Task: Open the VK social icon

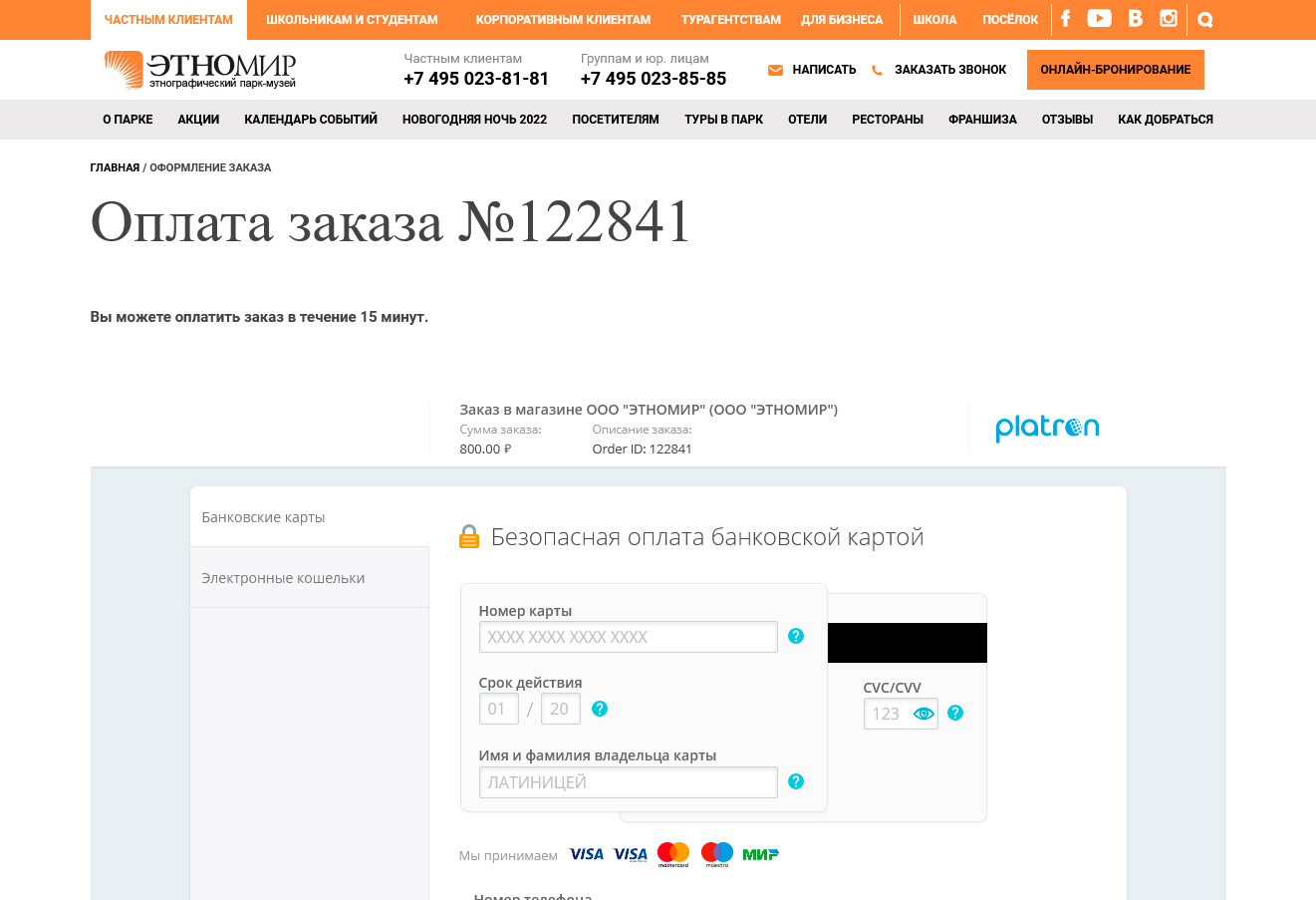Action: click(x=1135, y=19)
